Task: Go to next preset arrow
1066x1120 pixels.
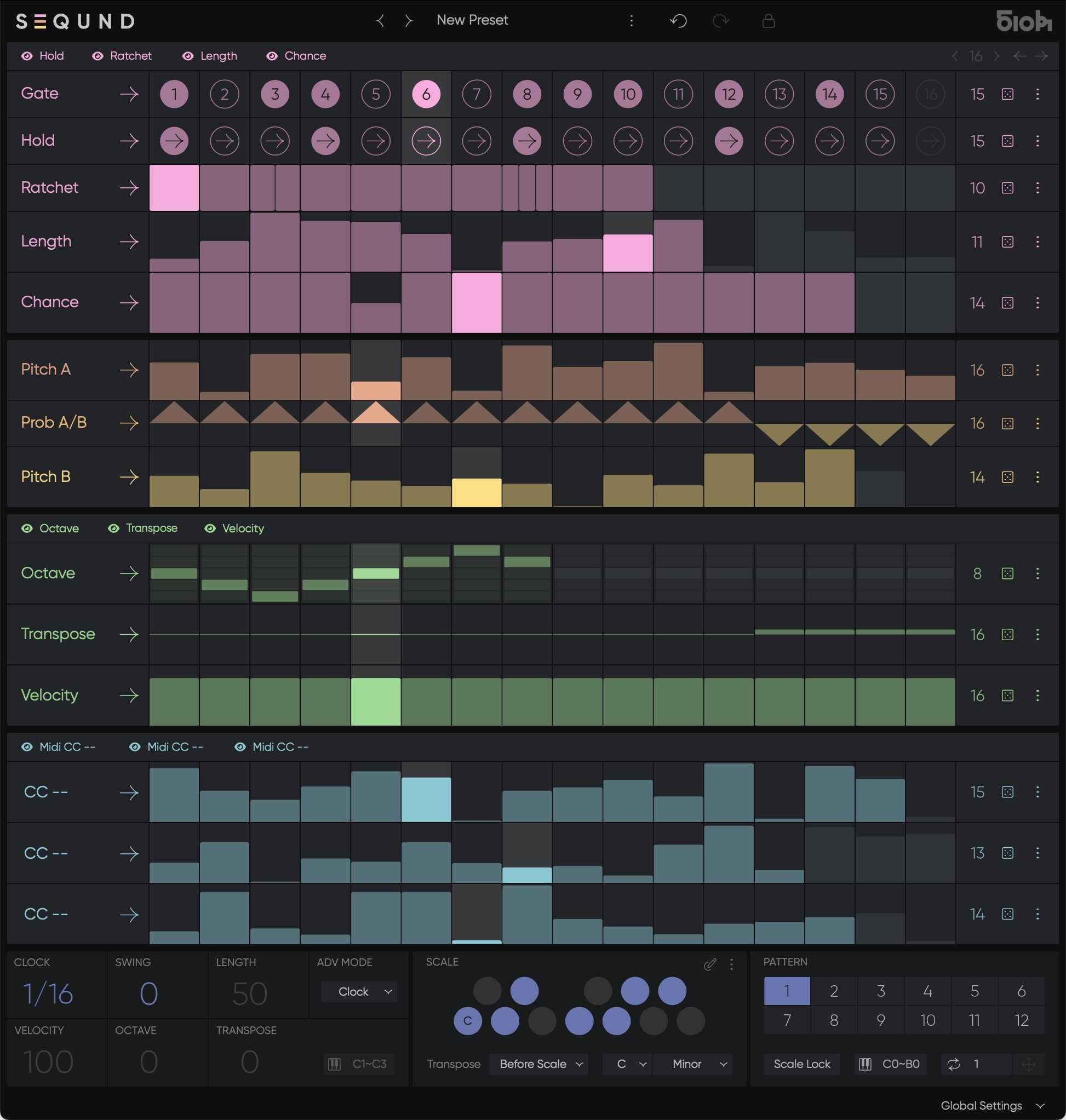Action: point(408,21)
